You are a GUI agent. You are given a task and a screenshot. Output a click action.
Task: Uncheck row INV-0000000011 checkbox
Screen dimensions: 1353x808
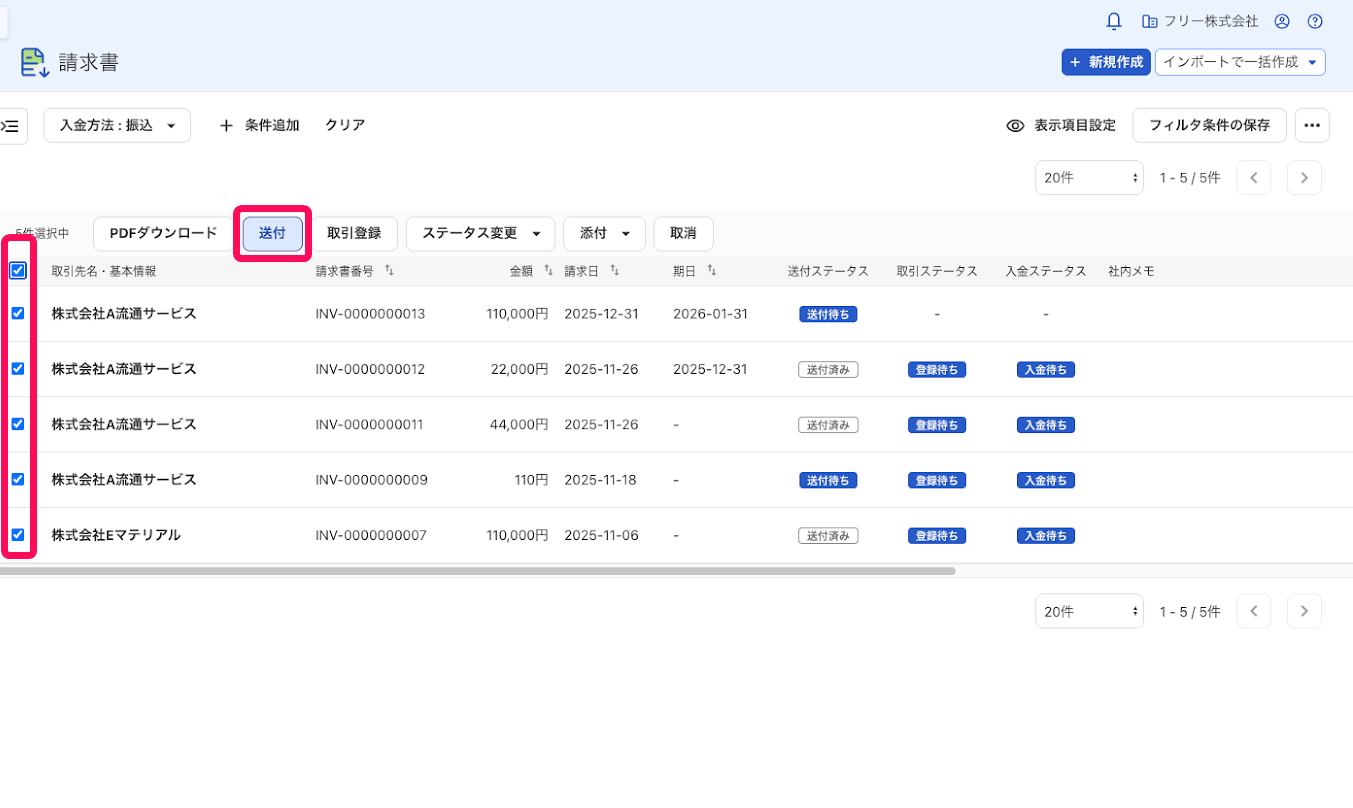coord(18,424)
